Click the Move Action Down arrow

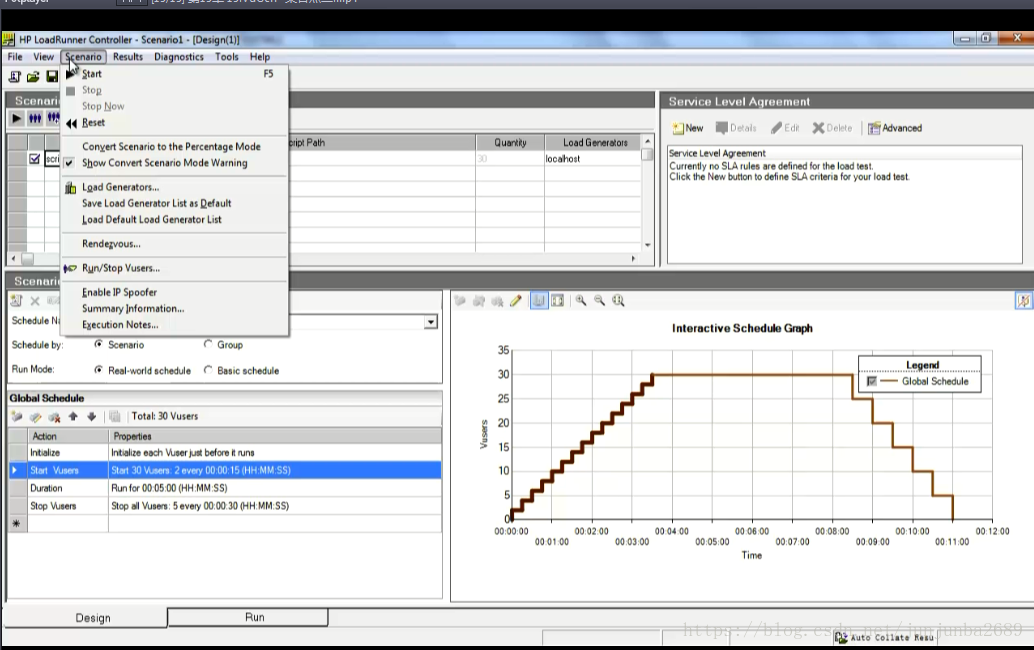[92, 416]
